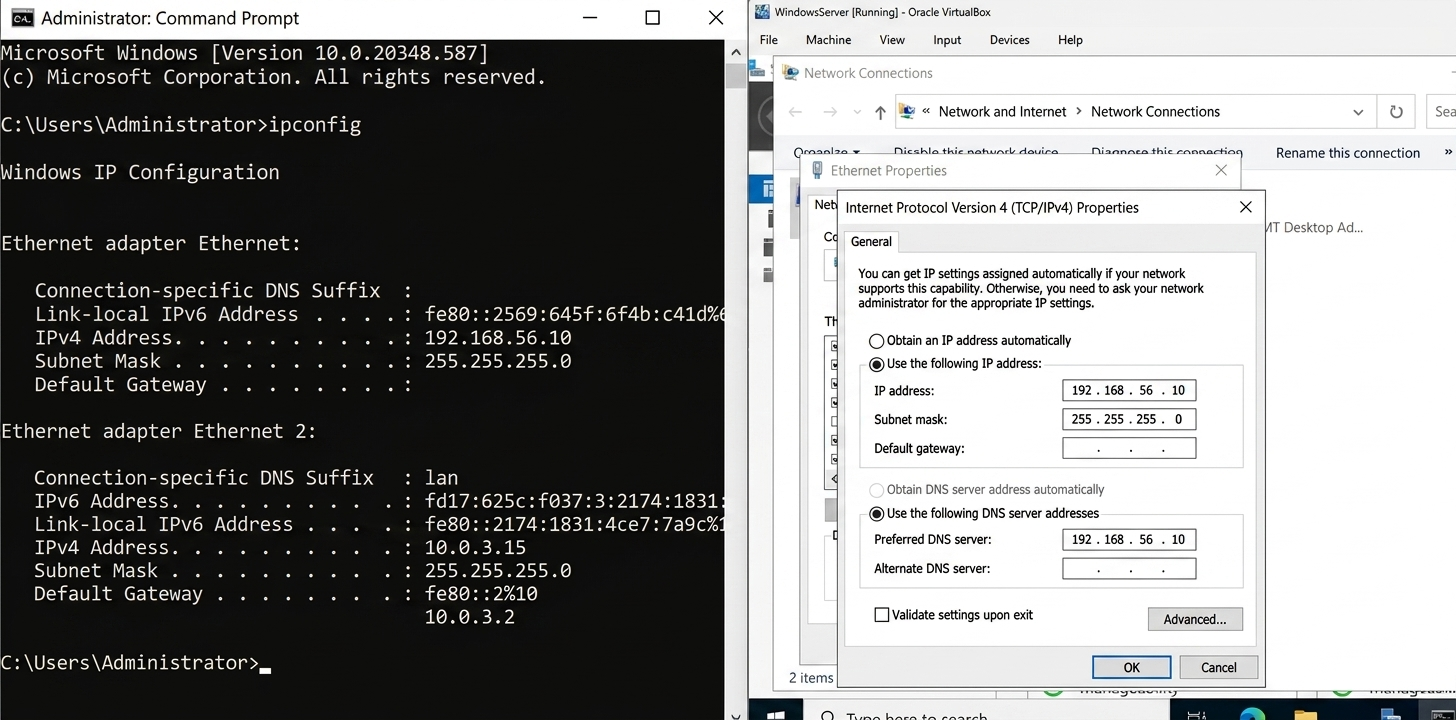Click the Command Prompt title bar icon
1456x720 pixels.
coord(22,18)
